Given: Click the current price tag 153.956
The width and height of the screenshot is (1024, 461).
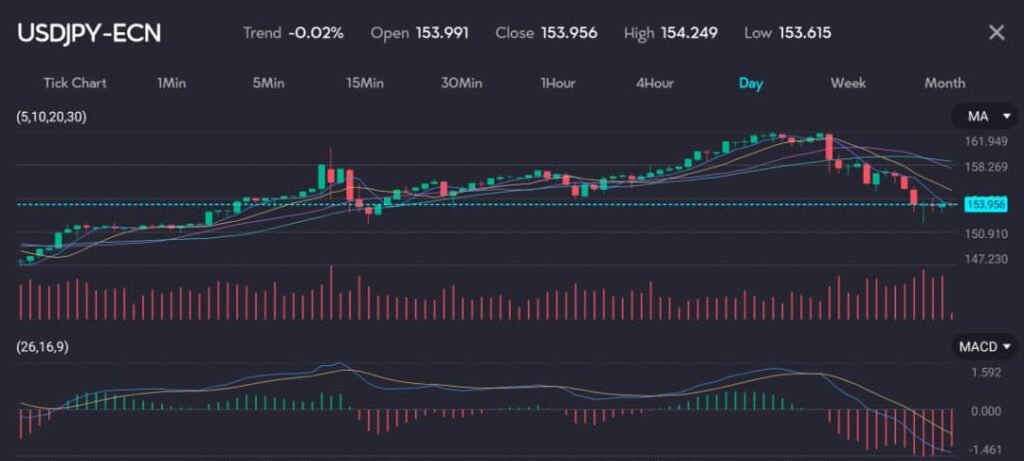Looking at the screenshot, I should click(986, 204).
